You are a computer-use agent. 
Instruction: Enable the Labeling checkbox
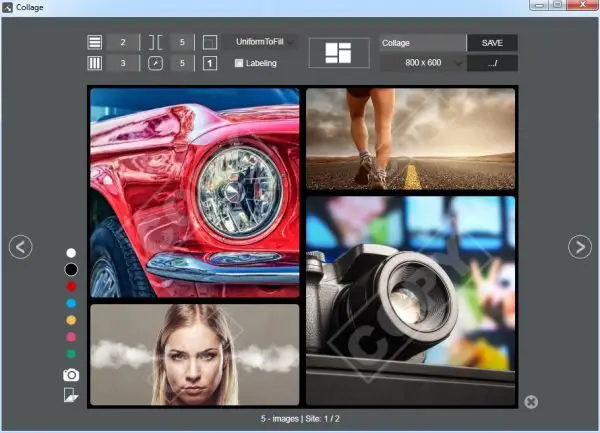(x=239, y=63)
